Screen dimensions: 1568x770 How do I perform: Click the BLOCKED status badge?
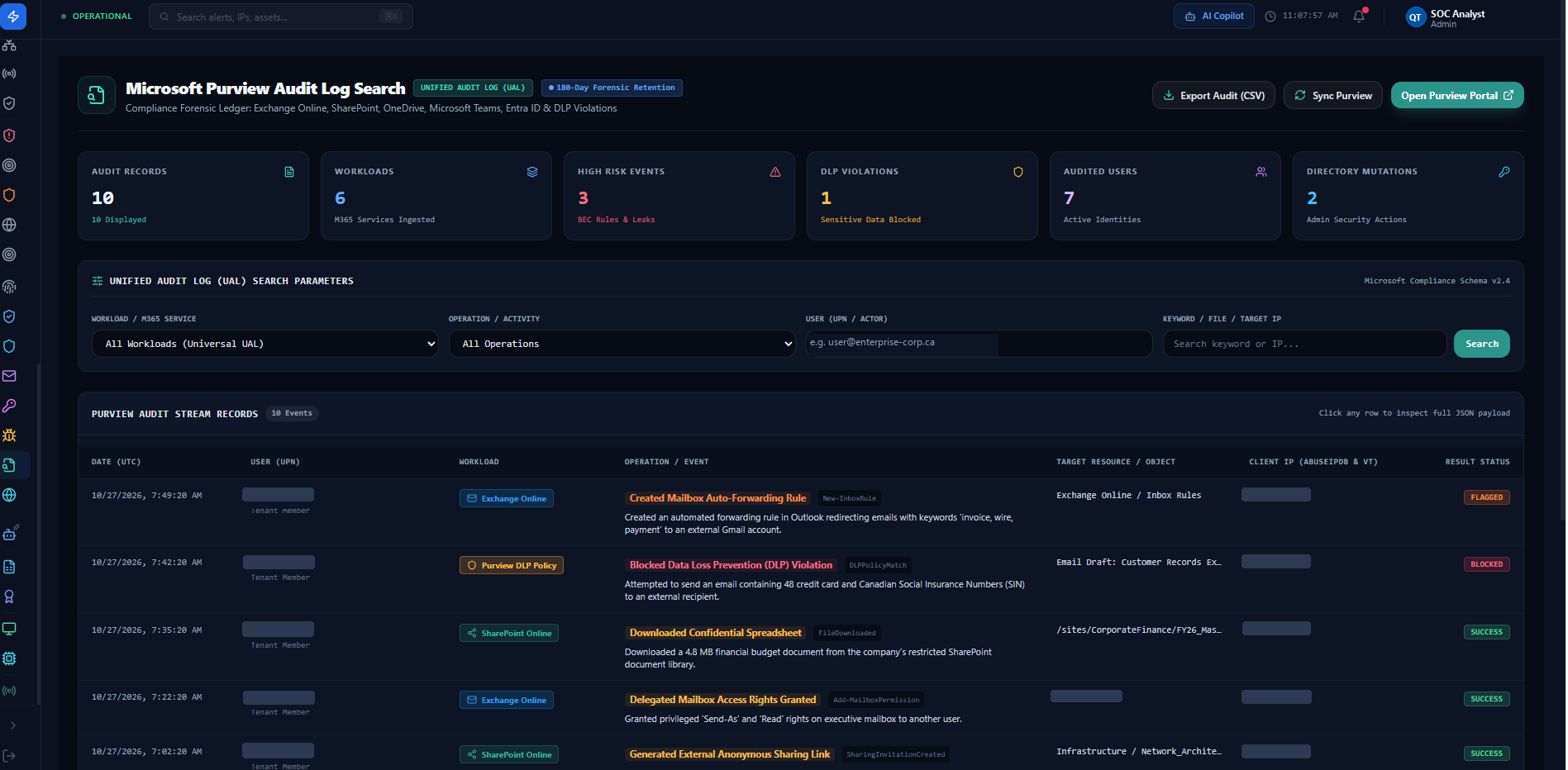coord(1486,564)
